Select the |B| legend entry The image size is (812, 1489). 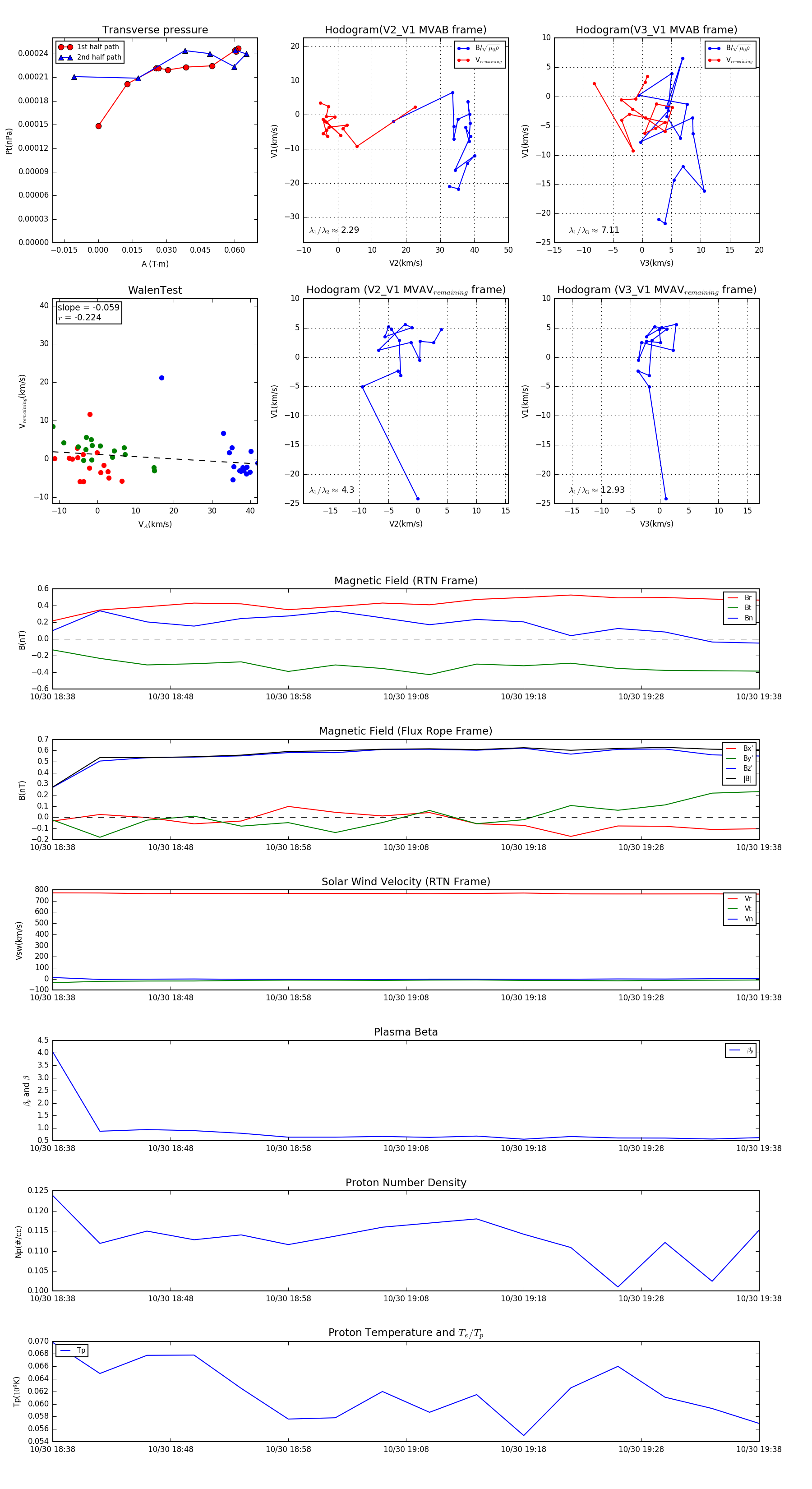tap(740, 779)
